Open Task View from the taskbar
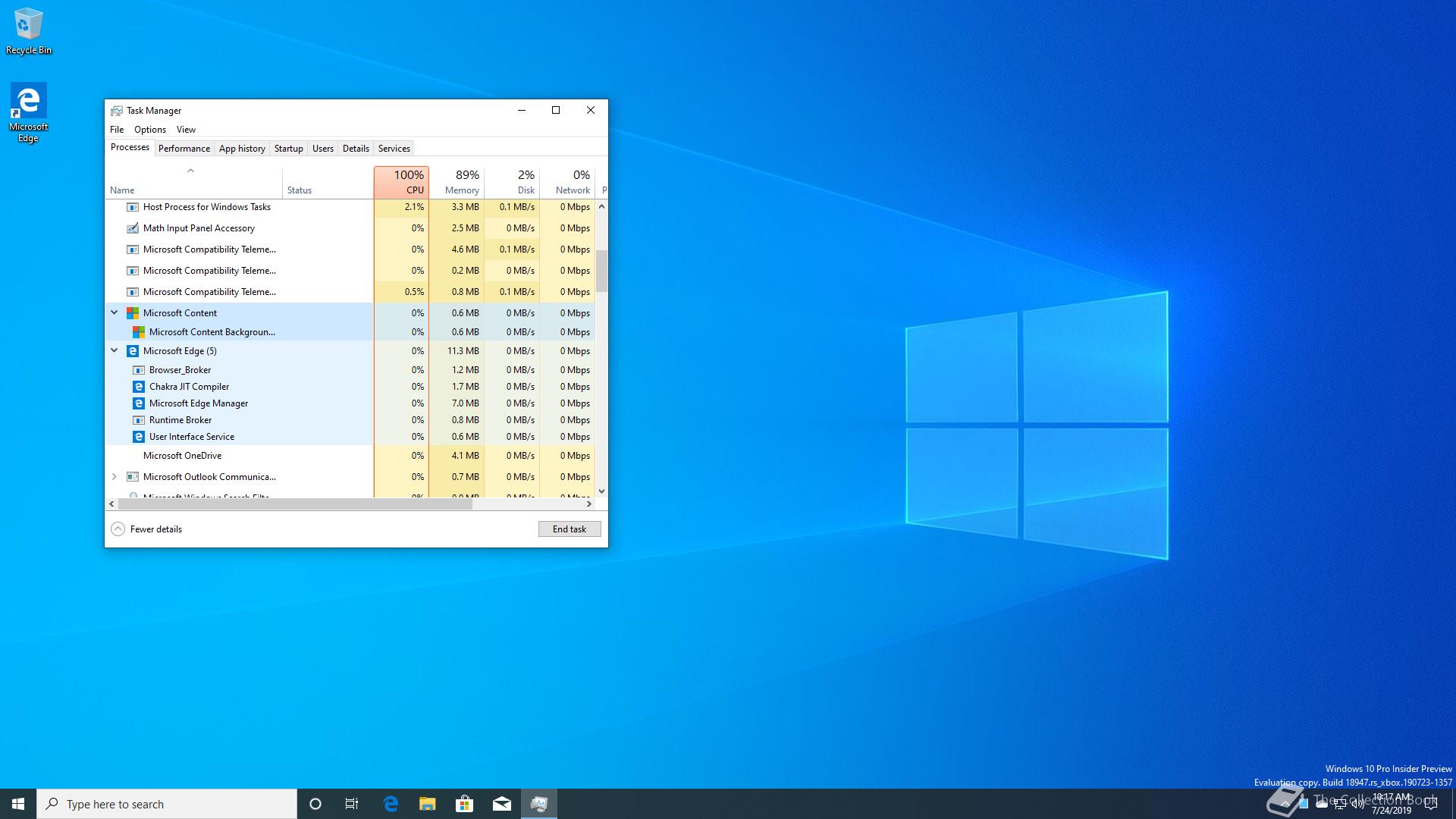Screen dimensions: 1456x819 tap(352, 804)
